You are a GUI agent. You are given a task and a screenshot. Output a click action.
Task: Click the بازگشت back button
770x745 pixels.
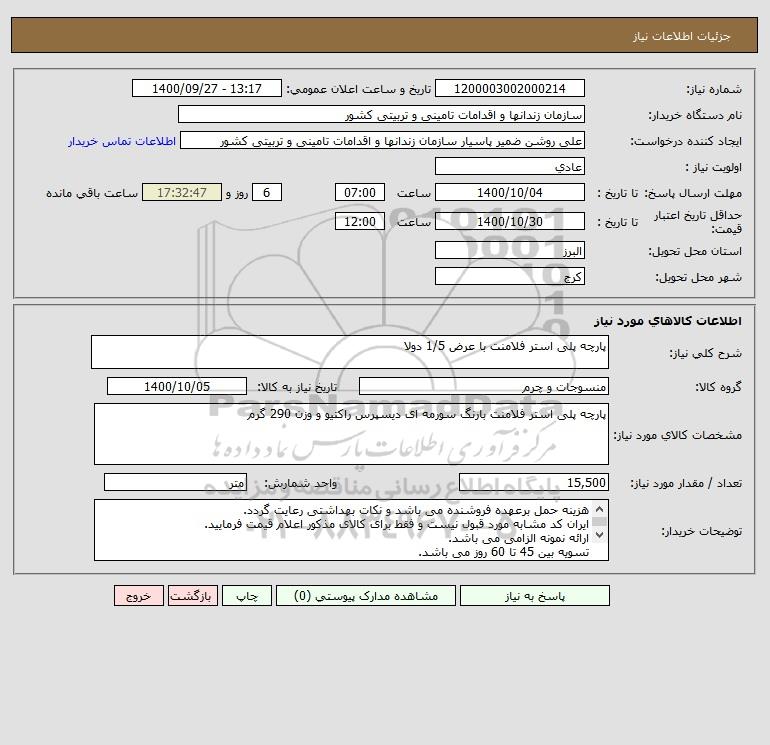(192, 596)
